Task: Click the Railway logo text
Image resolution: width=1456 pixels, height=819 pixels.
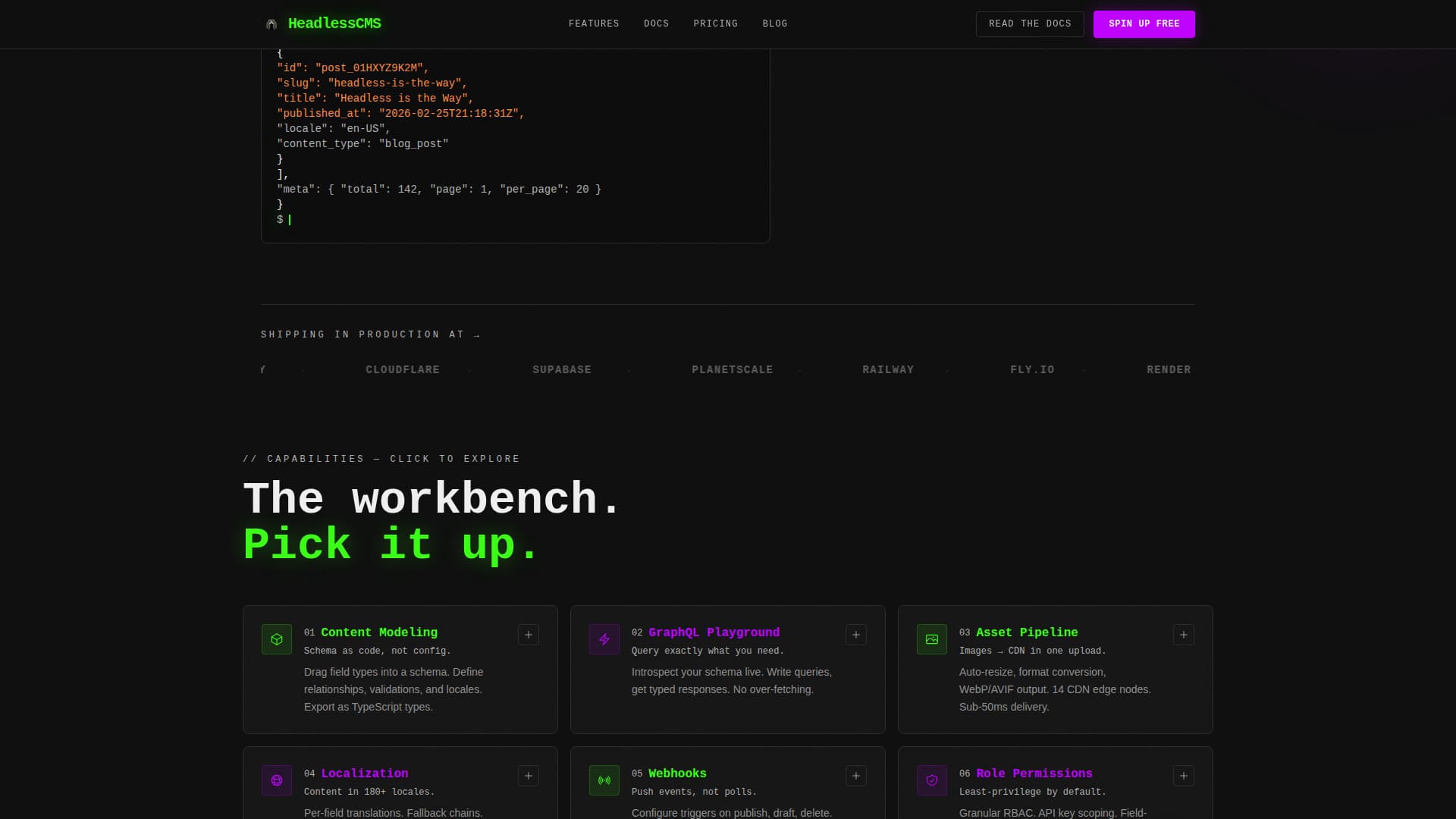Action: tap(888, 370)
